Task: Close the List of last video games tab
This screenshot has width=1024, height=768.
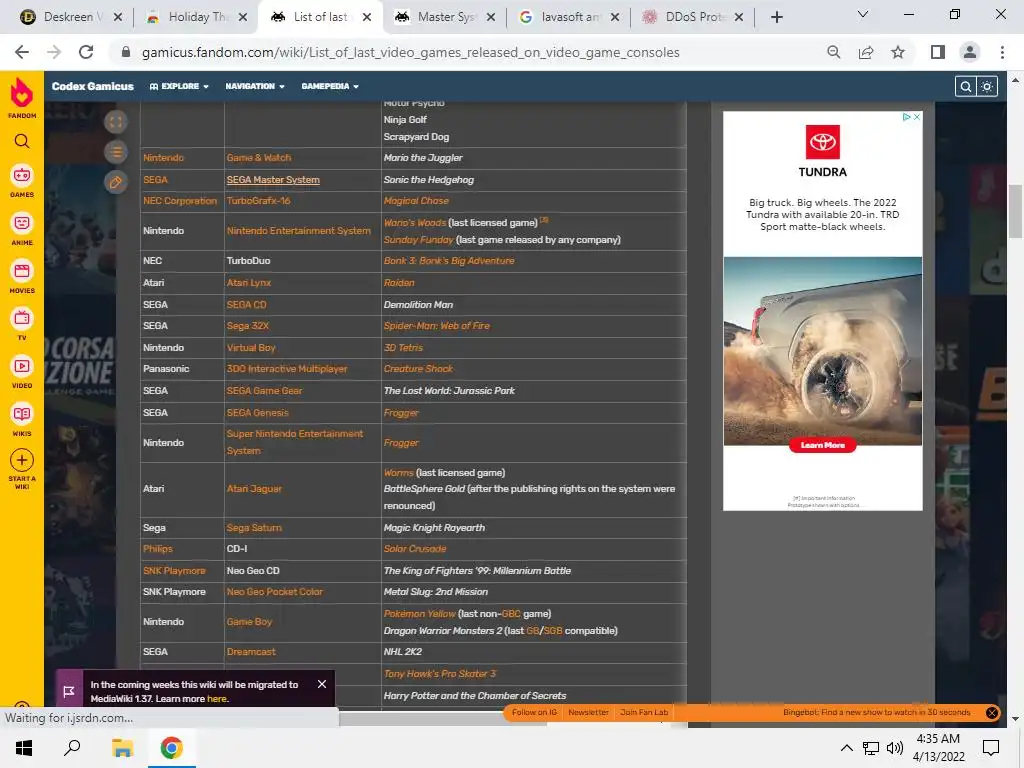Action: [x=367, y=17]
